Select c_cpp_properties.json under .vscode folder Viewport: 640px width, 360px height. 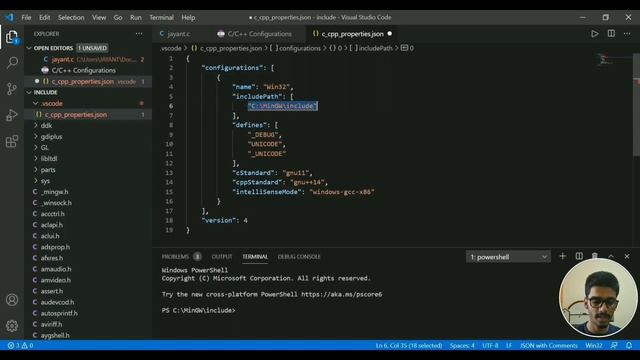[88, 115]
